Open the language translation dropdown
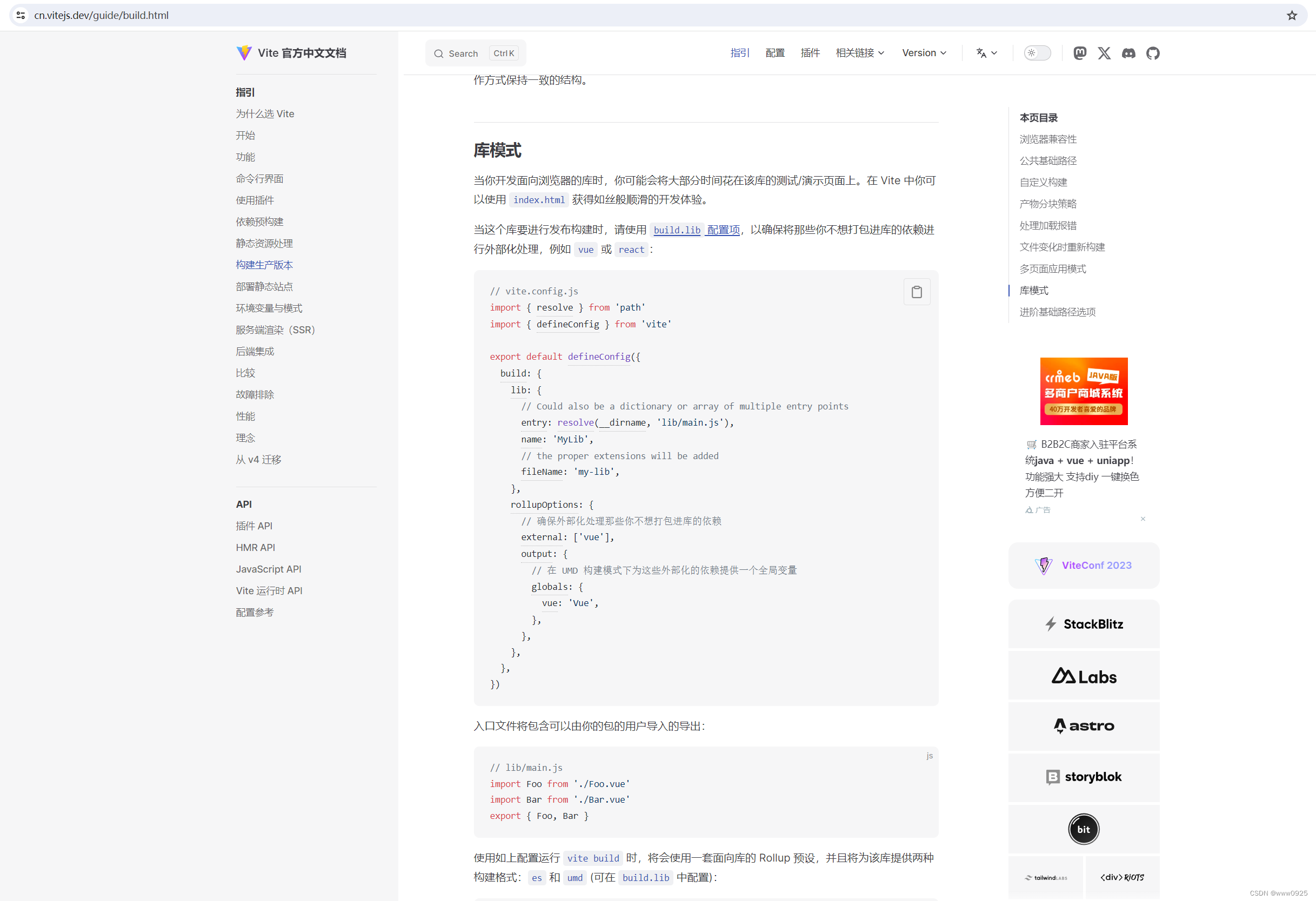Viewport: 1316px width, 901px height. click(x=986, y=53)
